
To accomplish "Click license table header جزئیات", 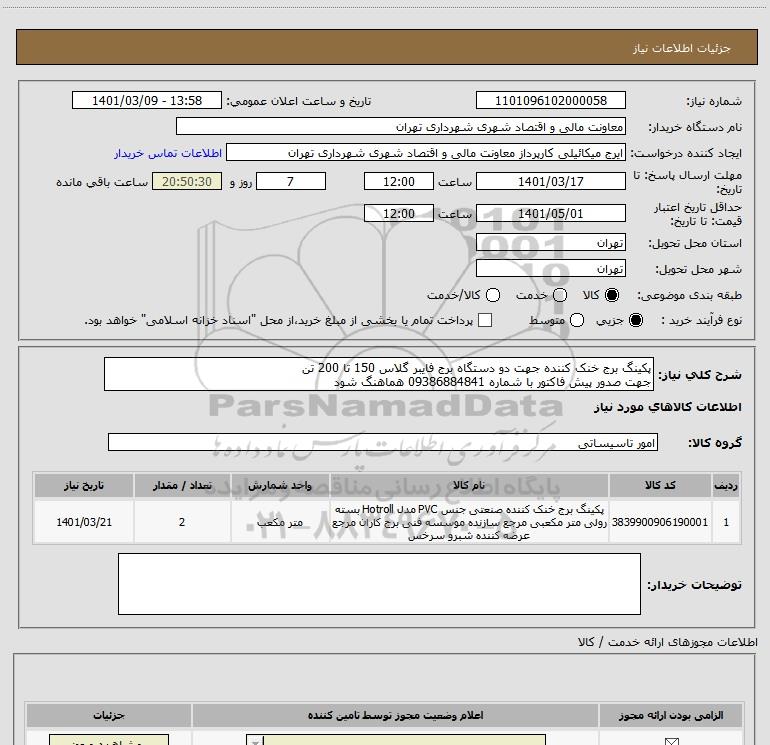I will (x=109, y=715).
